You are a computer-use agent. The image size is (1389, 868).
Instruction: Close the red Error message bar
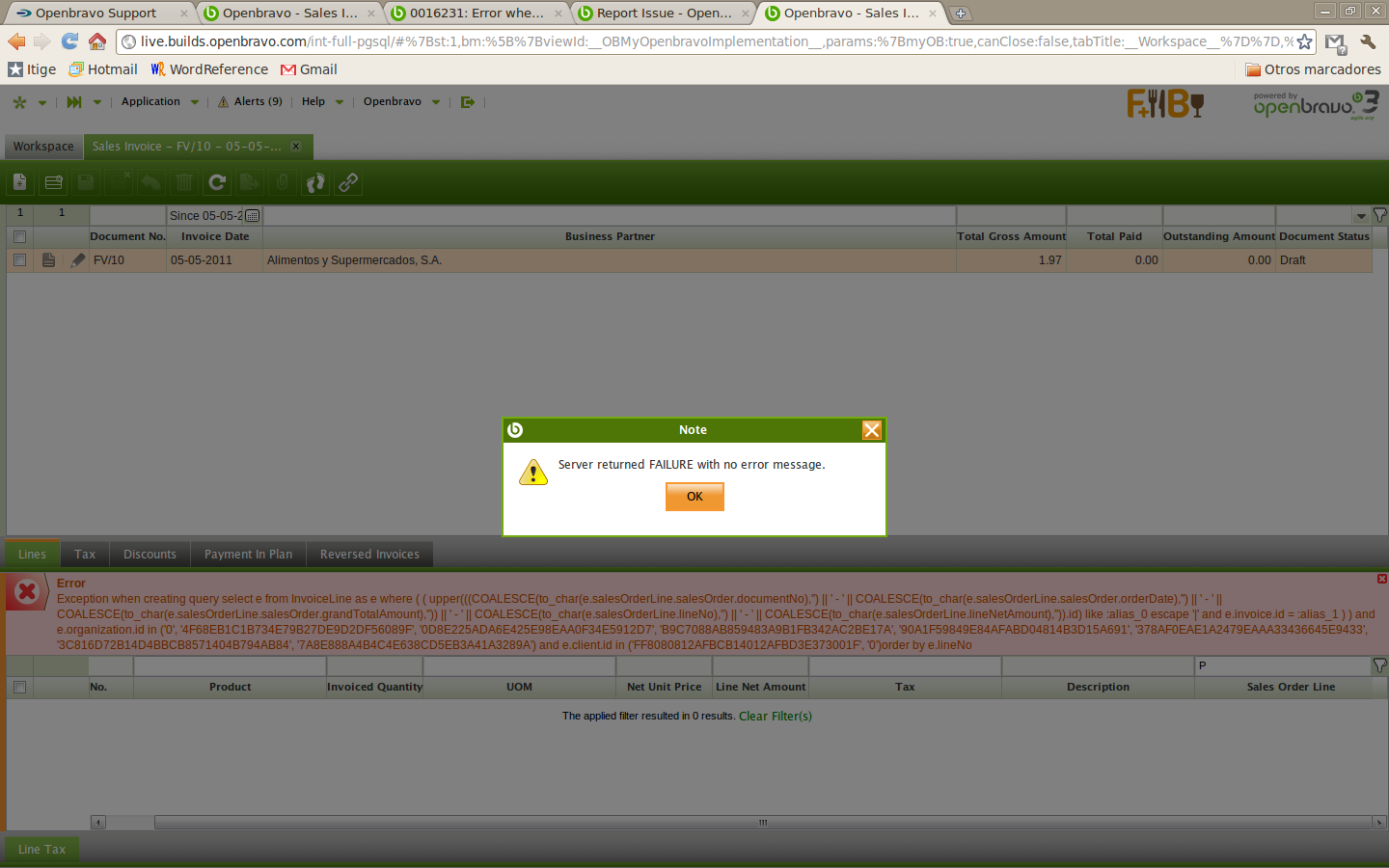[1382, 579]
